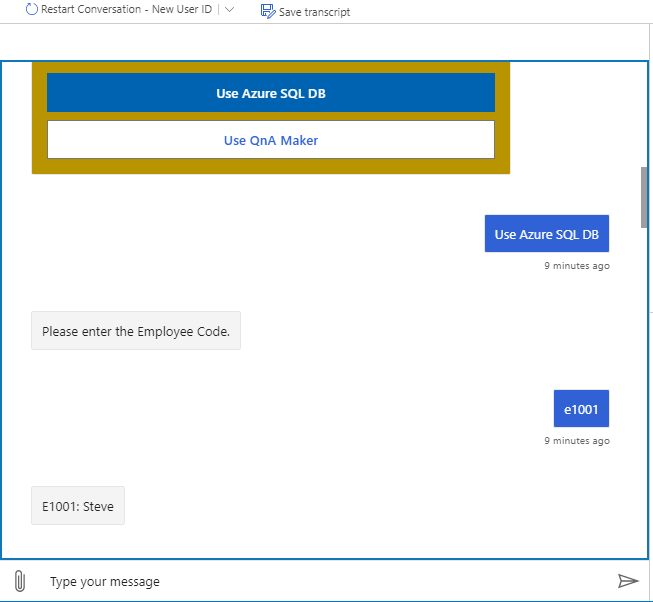Select the sent Use Azure SQL DB message
This screenshot has width=653, height=602.
point(547,234)
